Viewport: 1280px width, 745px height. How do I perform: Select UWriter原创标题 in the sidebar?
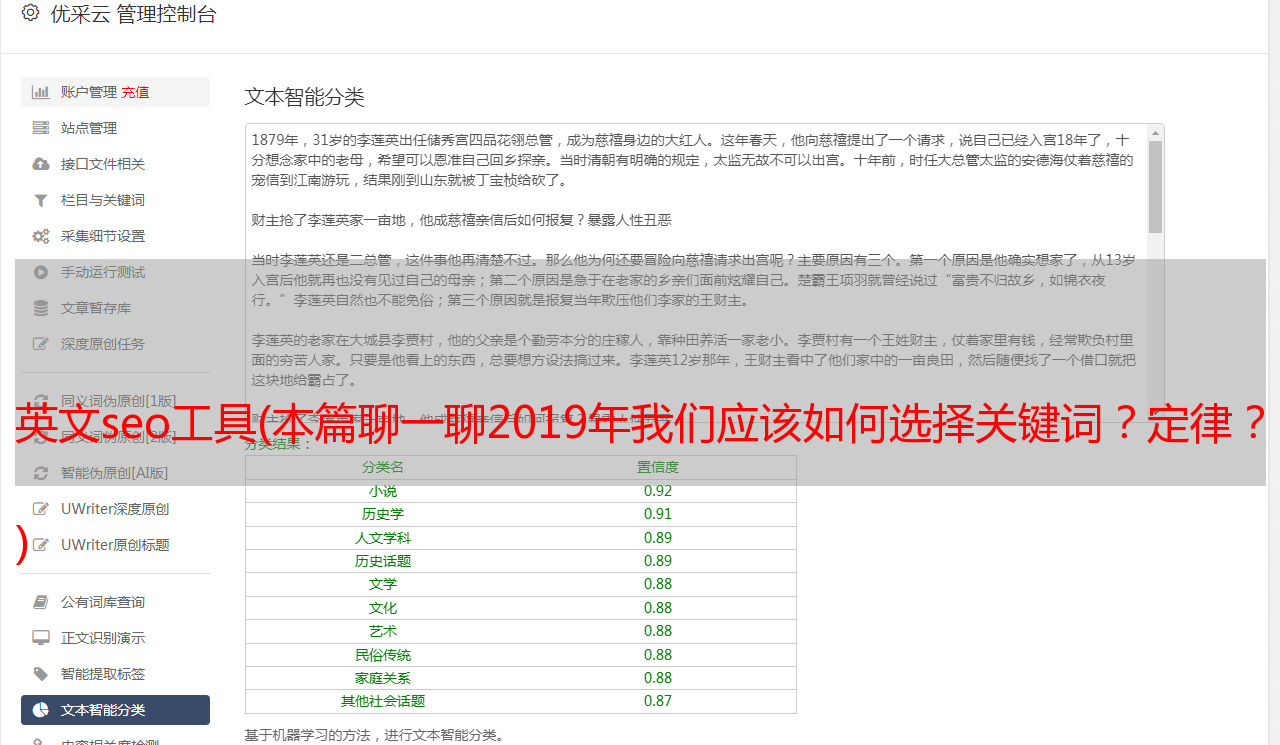pos(115,545)
